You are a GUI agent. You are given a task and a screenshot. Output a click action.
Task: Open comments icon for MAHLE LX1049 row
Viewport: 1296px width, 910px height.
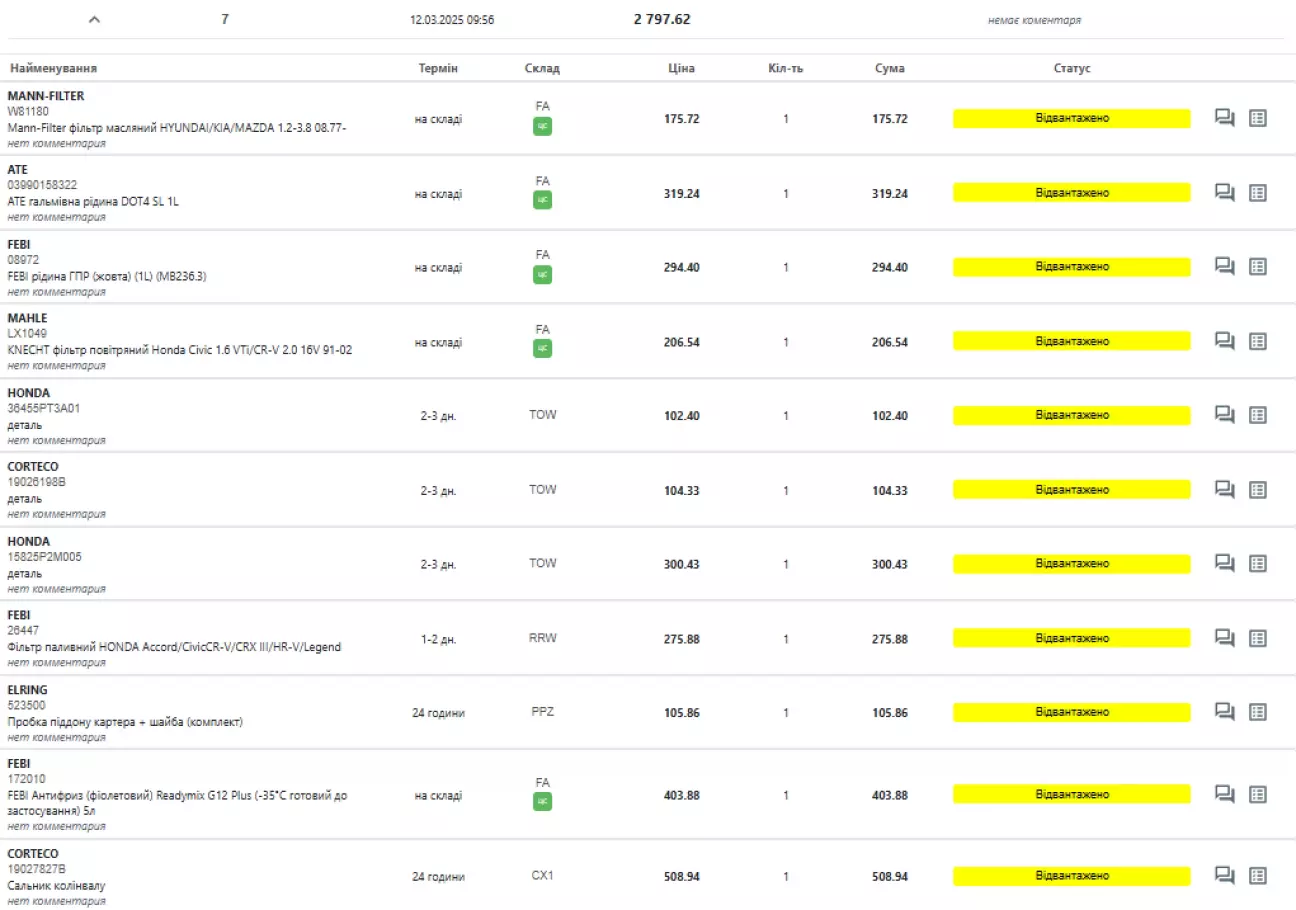1224,341
